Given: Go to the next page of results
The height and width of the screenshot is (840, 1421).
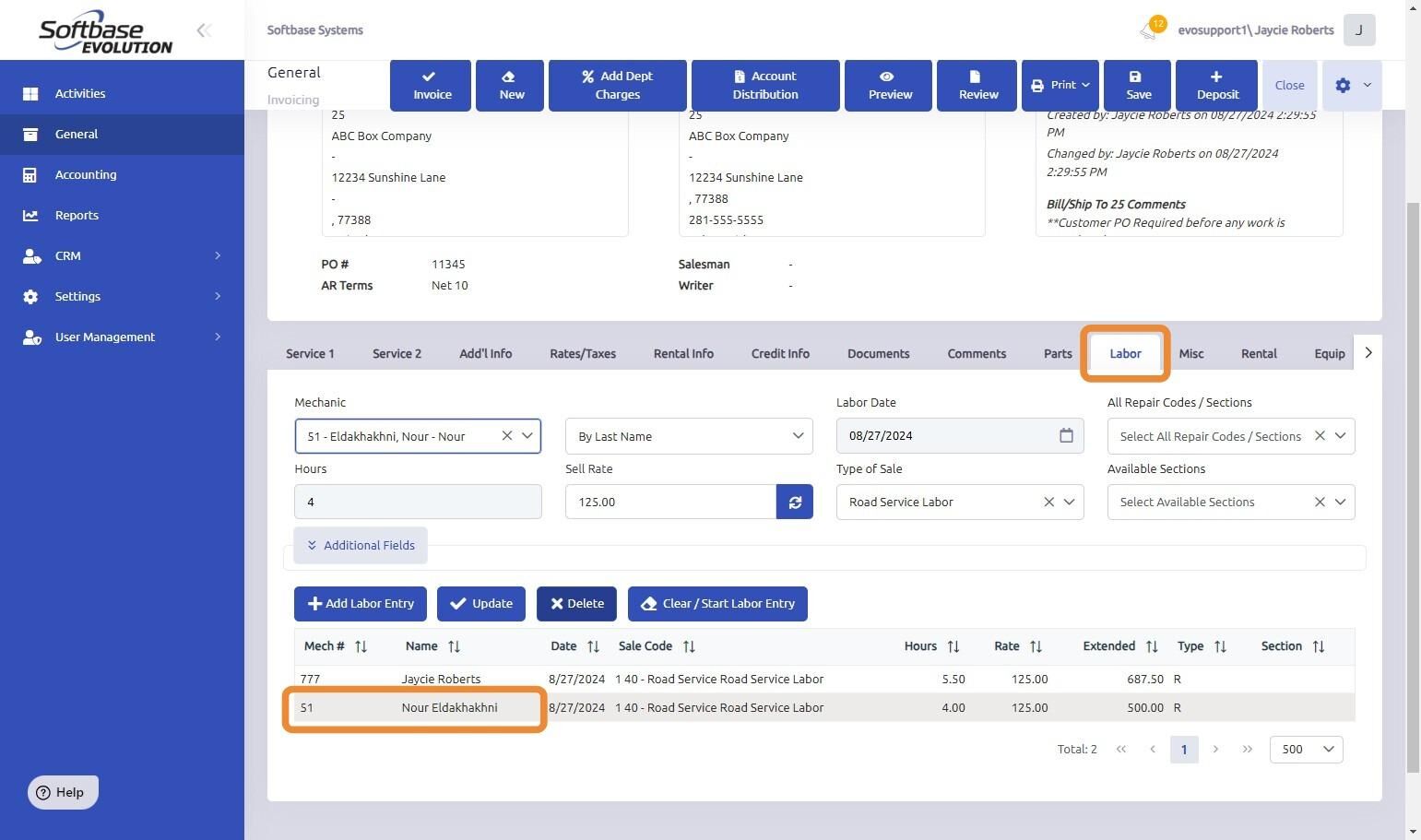Looking at the screenshot, I should coord(1215,749).
